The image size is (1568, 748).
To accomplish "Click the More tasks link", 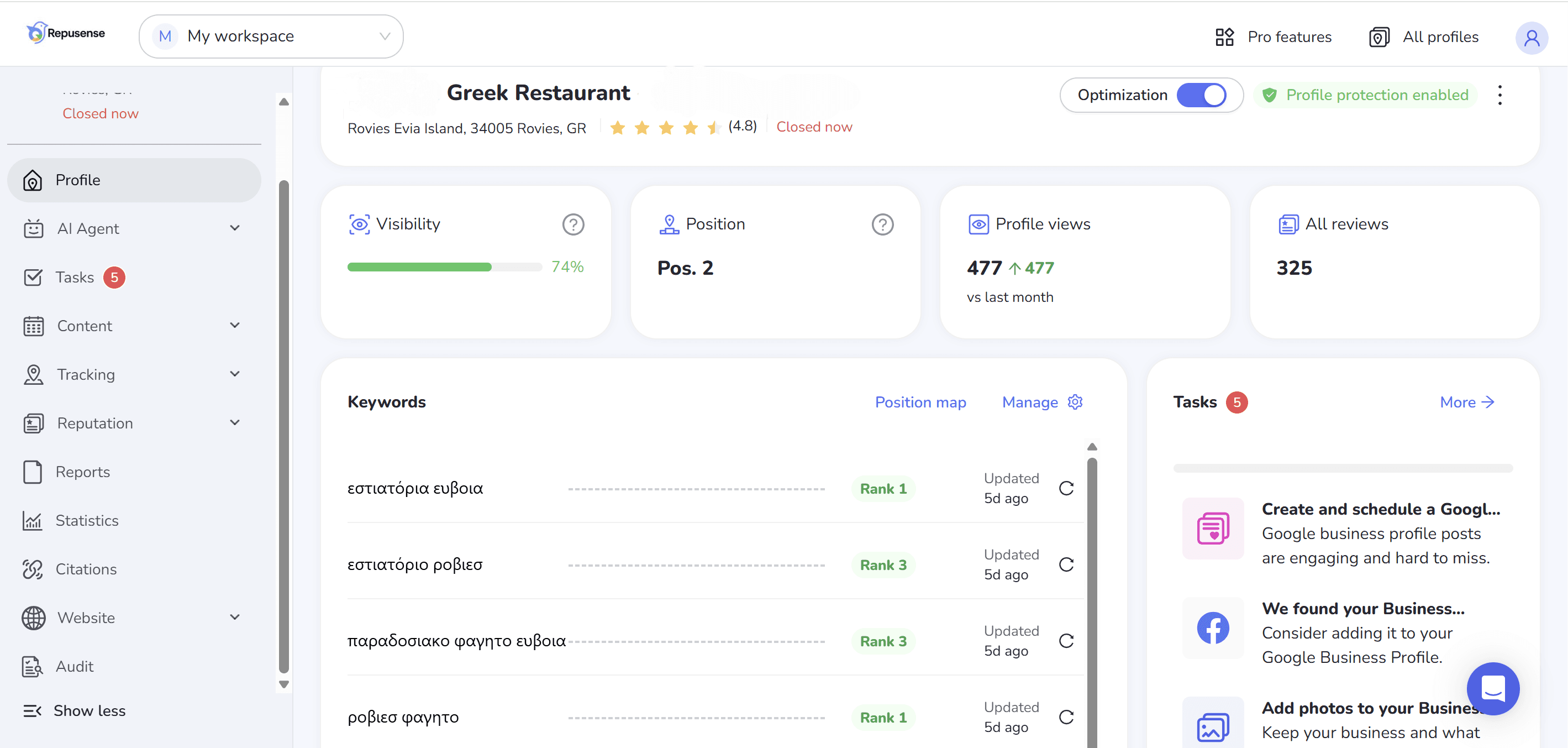I will [1466, 402].
